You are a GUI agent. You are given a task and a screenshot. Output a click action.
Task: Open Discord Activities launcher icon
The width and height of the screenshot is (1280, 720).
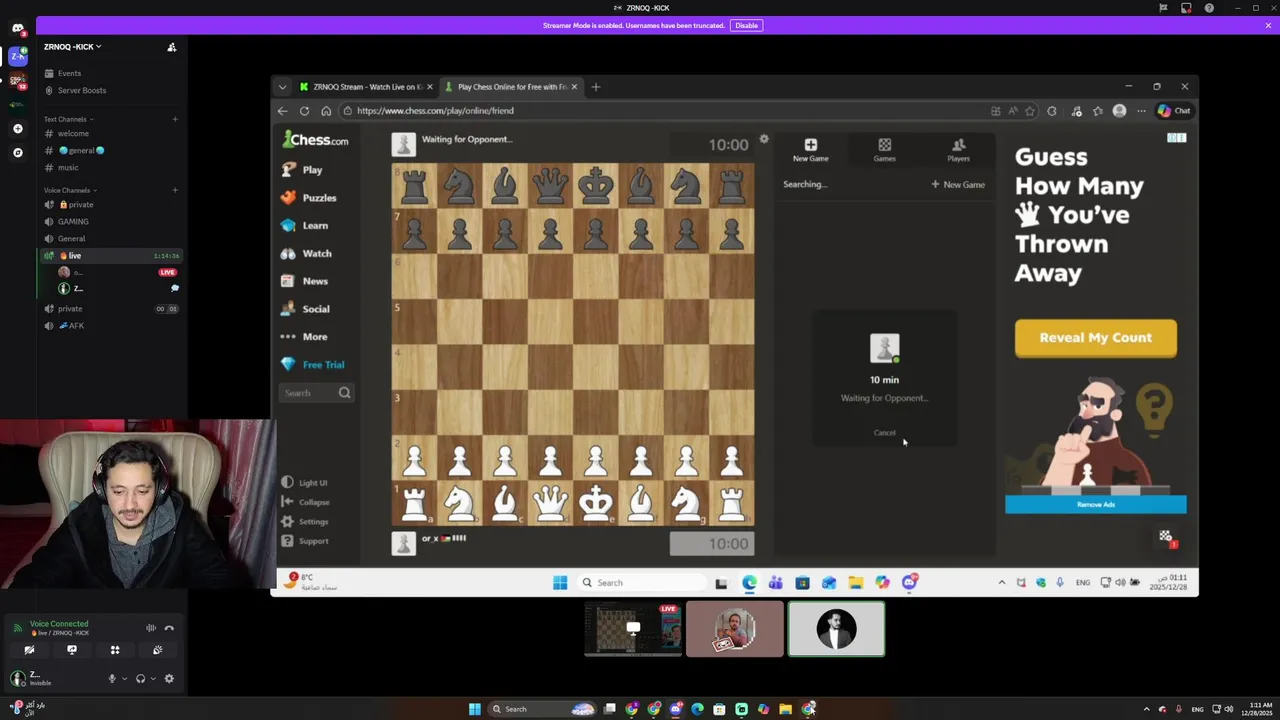click(115, 650)
